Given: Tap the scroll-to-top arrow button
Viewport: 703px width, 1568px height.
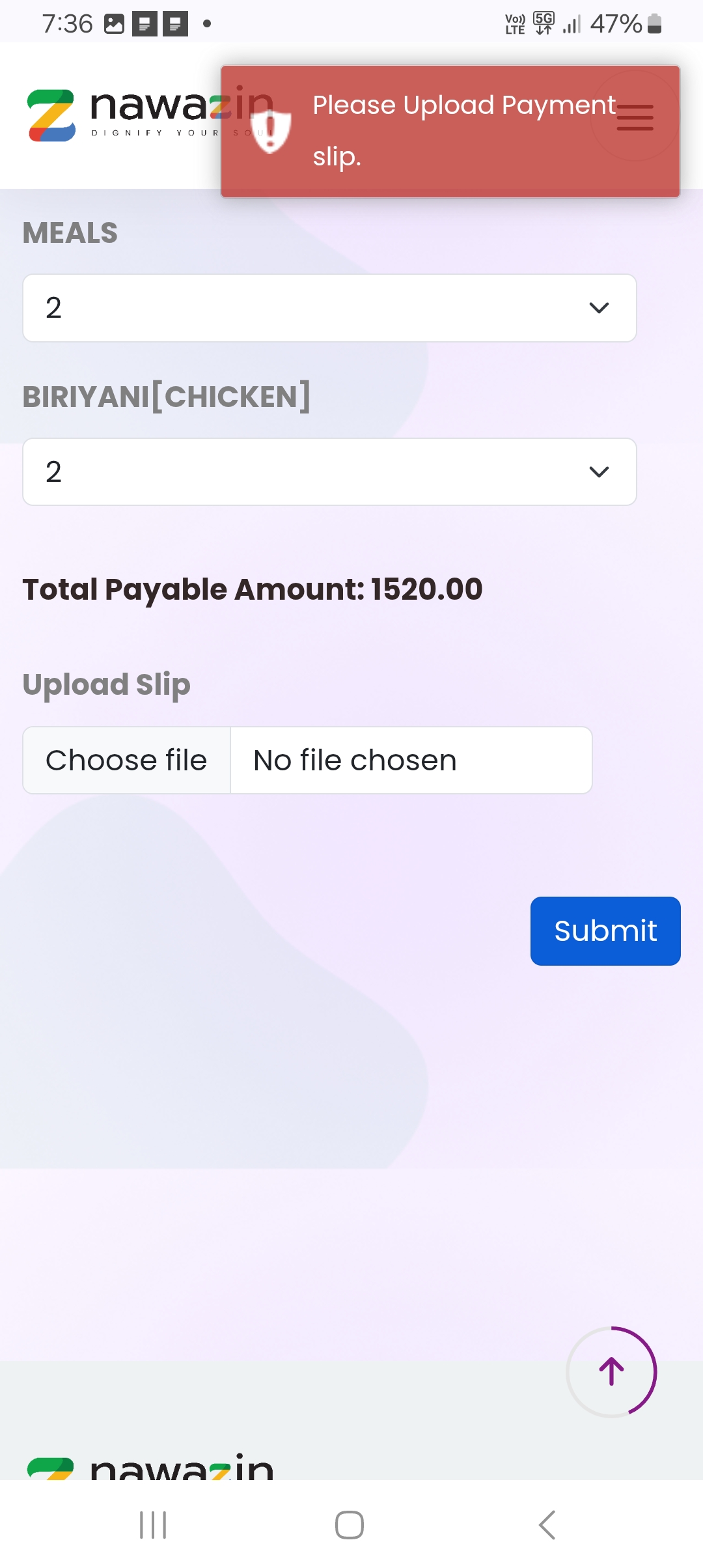Looking at the screenshot, I should [x=611, y=1371].
